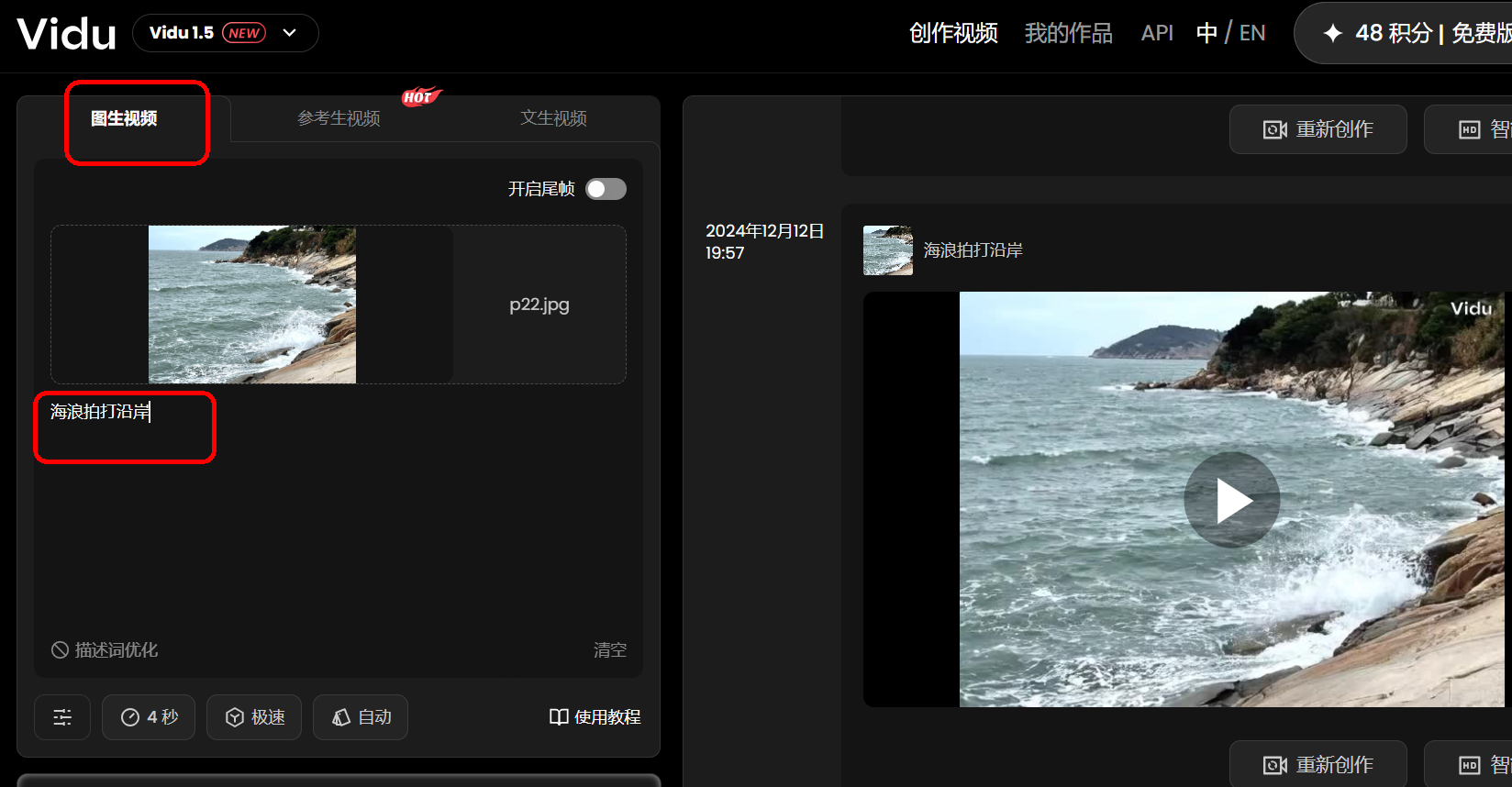Play the generated seaside video
The image size is (1512, 787).
[x=1232, y=500]
